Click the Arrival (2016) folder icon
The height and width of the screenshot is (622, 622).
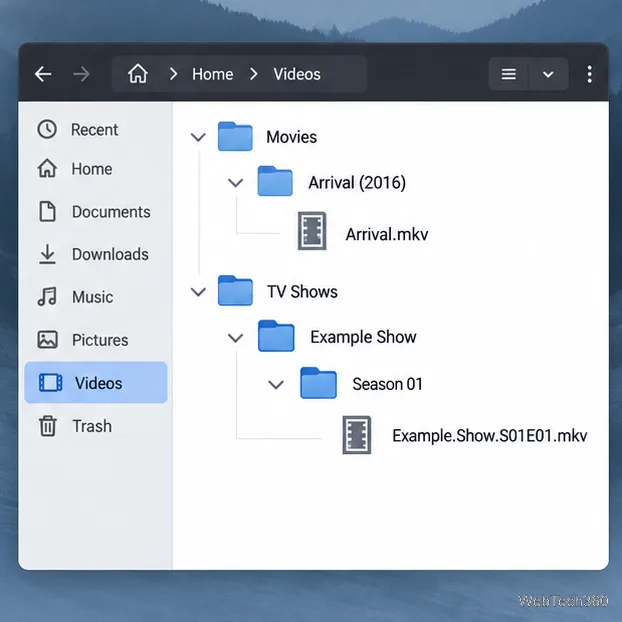(x=275, y=181)
